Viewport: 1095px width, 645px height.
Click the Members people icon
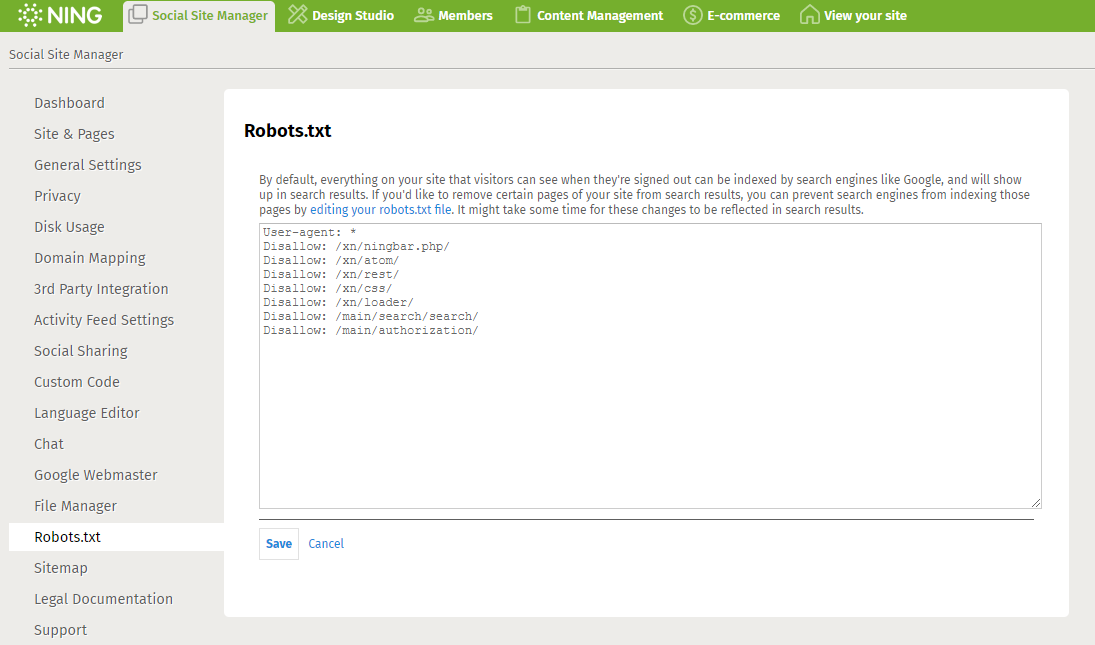click(x=423, y=15)
